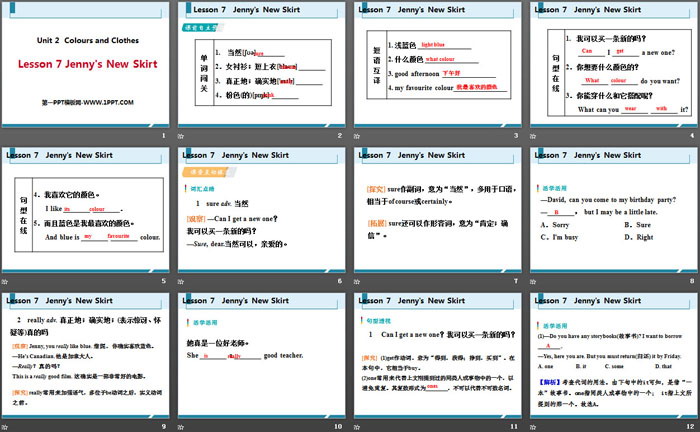Select slide 2 with the word list table

[262, 65]
